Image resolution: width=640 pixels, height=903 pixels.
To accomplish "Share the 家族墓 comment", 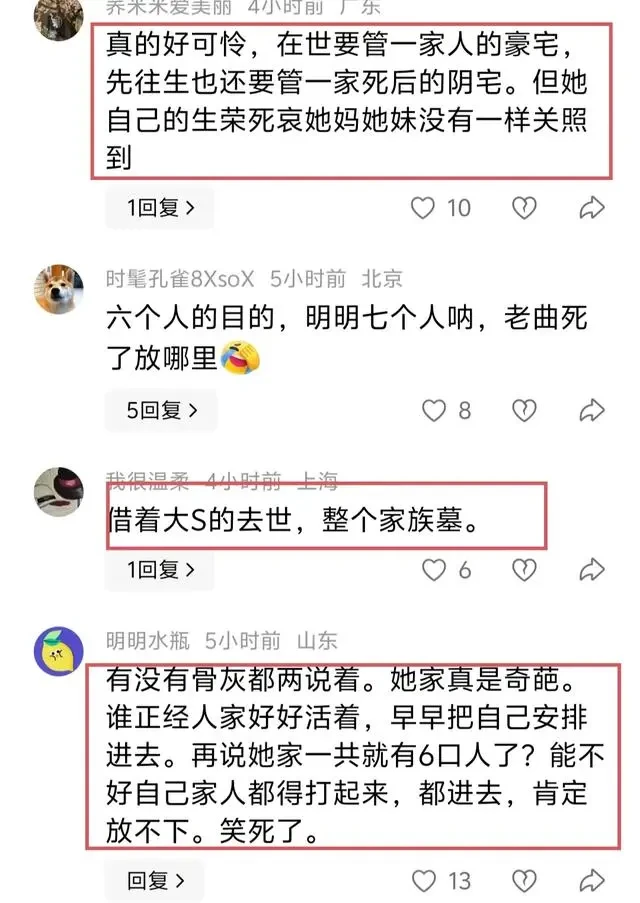I will 592,570.
